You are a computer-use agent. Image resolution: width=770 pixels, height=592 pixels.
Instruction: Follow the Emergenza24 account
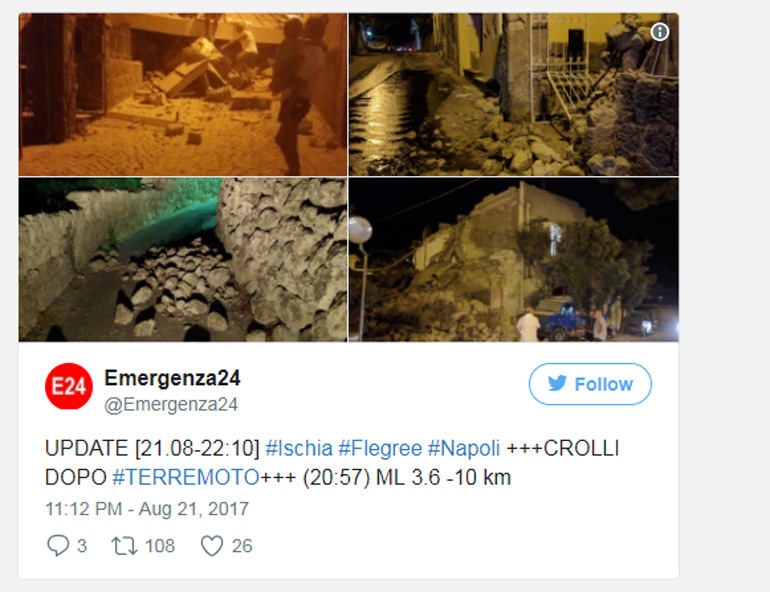pyautogui.click(x=590, y=384)
